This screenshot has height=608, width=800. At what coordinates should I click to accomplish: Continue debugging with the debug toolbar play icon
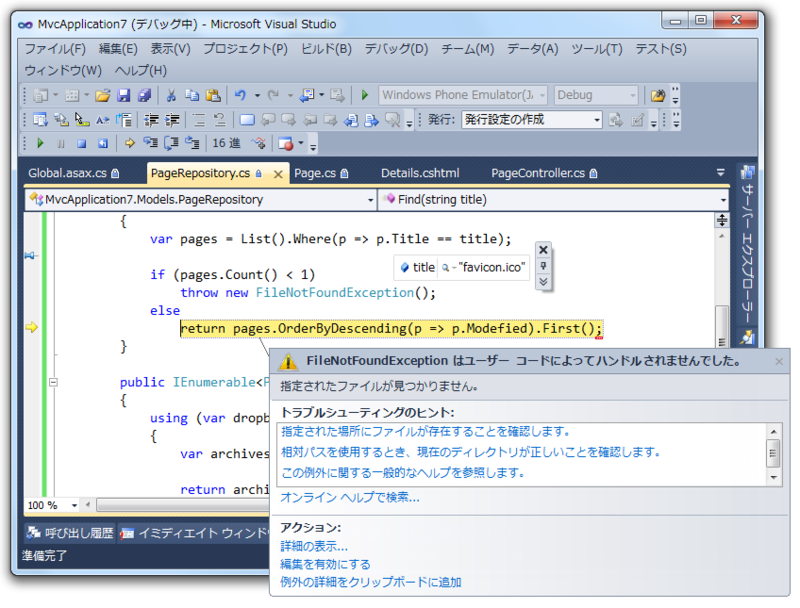40,143
